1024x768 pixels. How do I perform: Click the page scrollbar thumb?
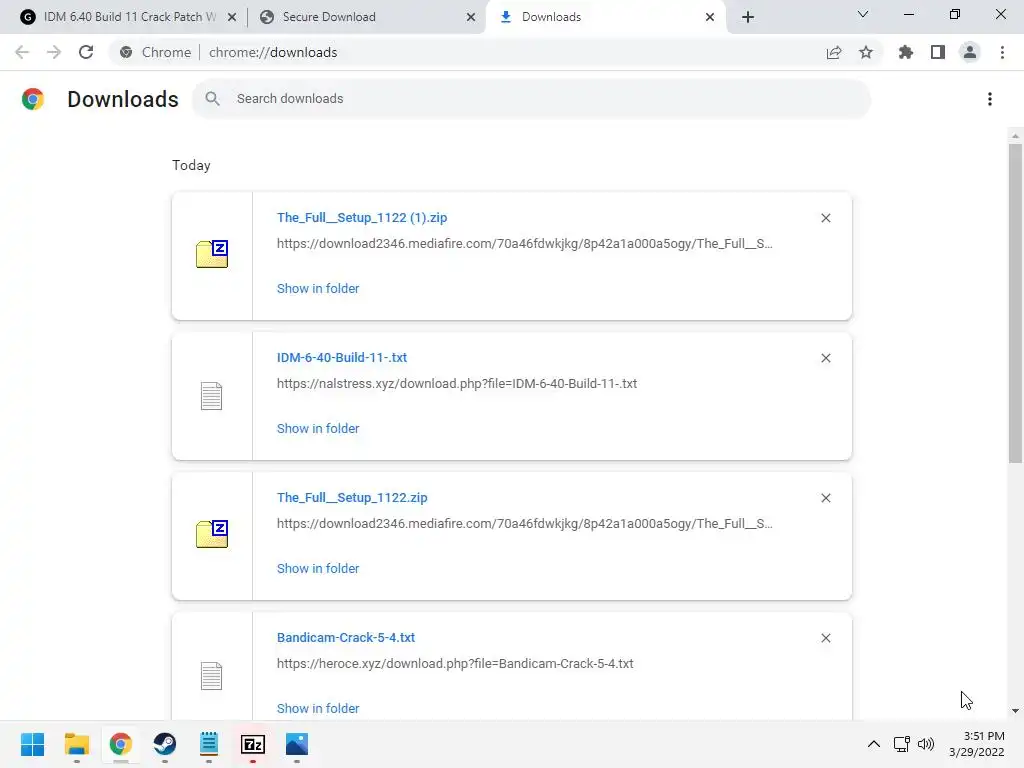1015,304
